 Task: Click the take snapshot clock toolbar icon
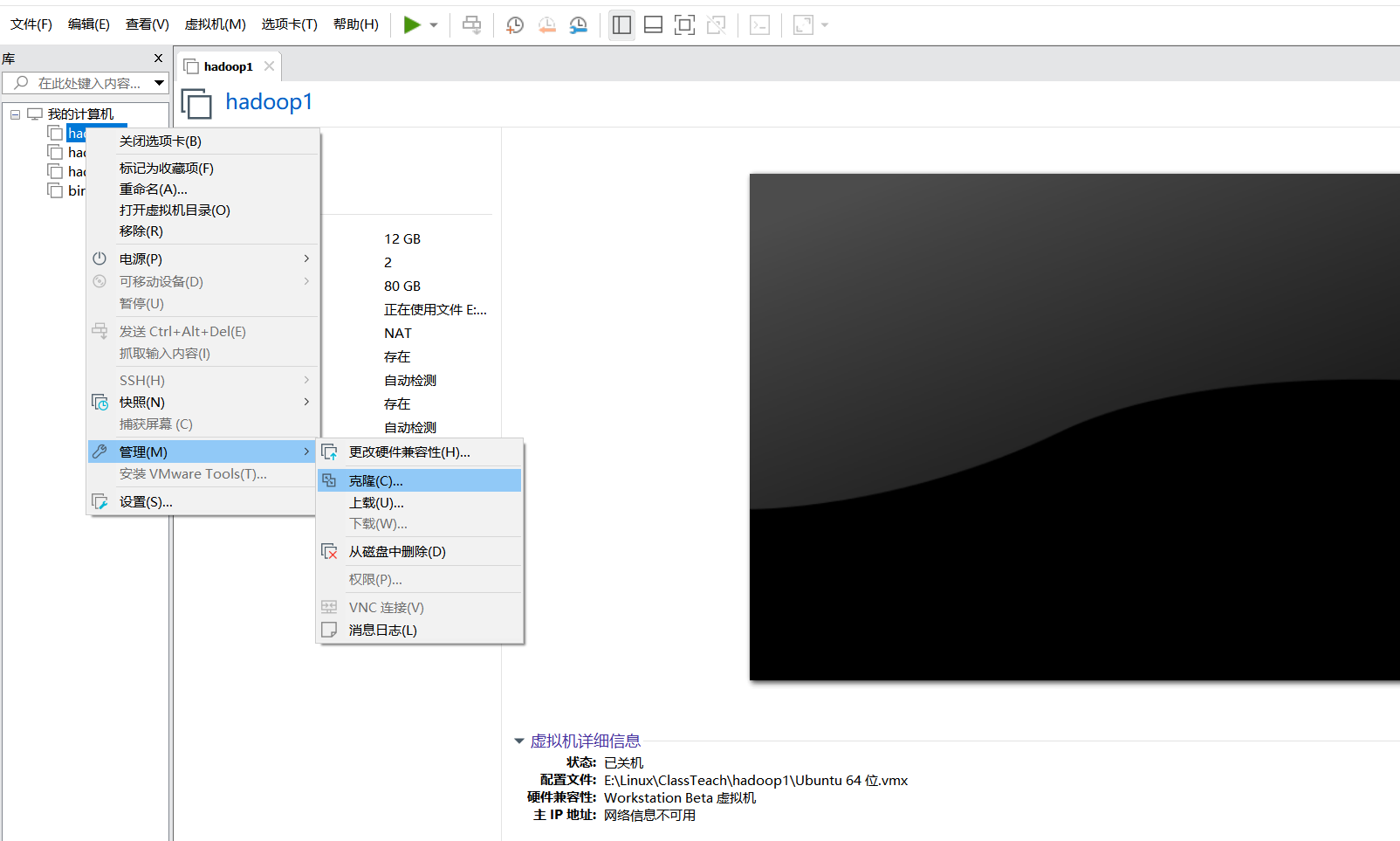[x=515, y=25]
